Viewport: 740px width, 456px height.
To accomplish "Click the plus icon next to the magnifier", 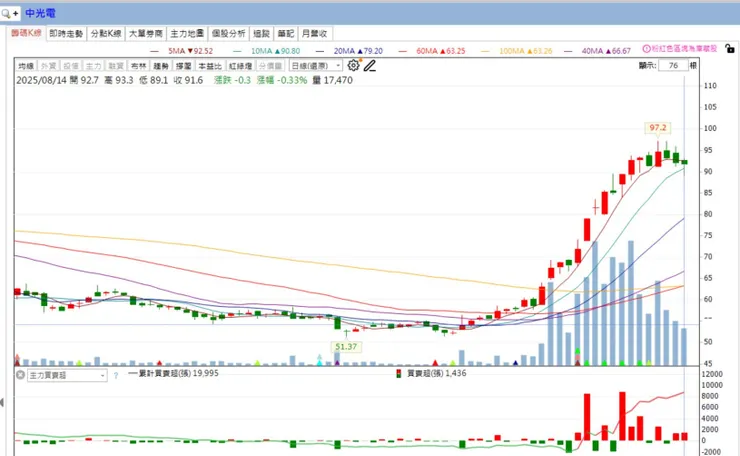I will [16, 14].
